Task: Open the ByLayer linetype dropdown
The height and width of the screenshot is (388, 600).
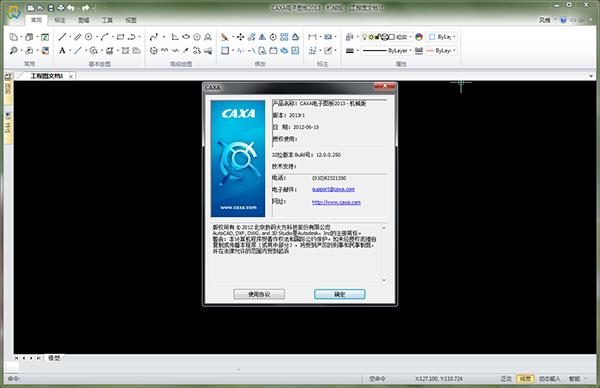Action: (x=387, y=51)
